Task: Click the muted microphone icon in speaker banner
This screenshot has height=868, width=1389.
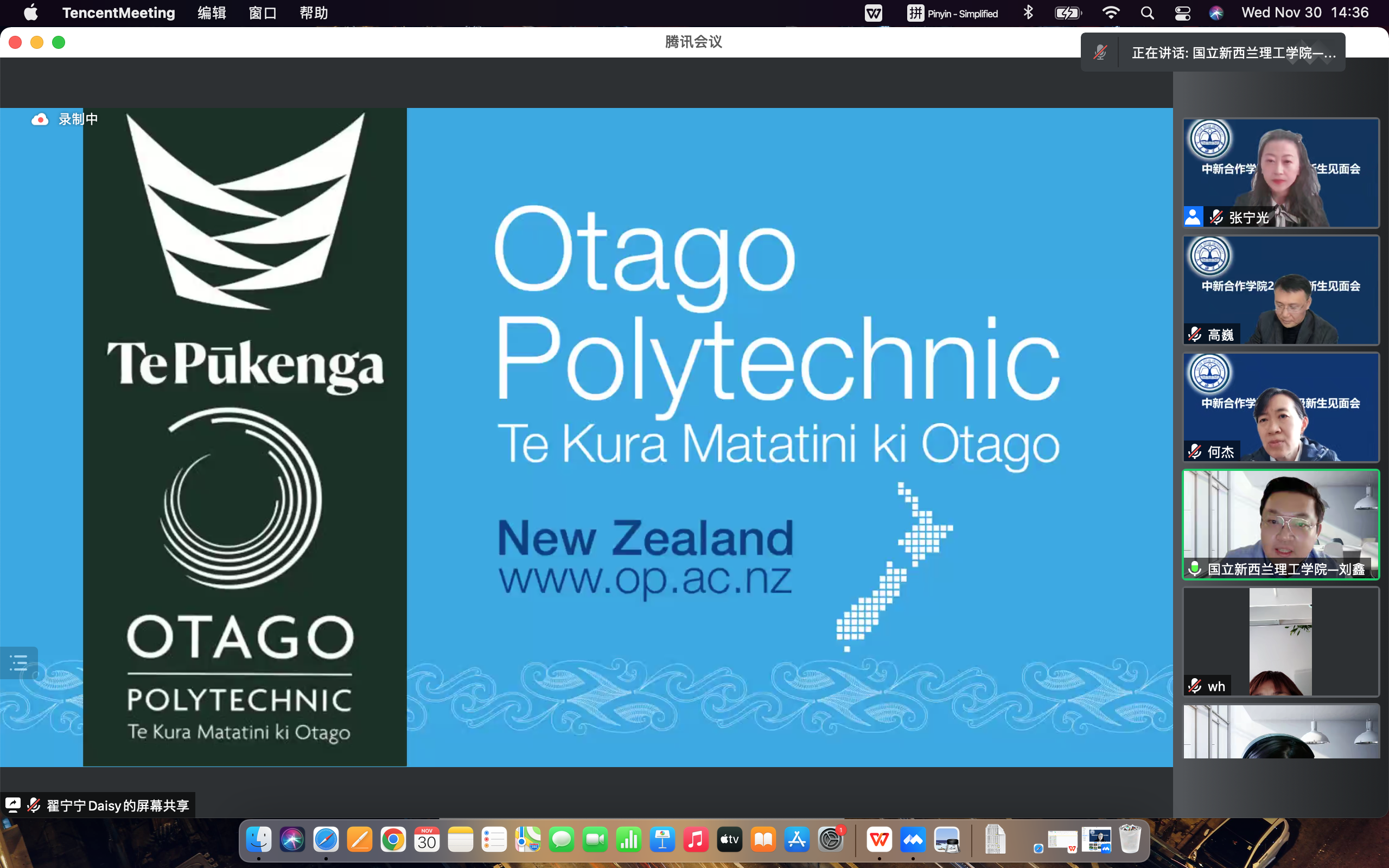Action: click(1100, 53)
